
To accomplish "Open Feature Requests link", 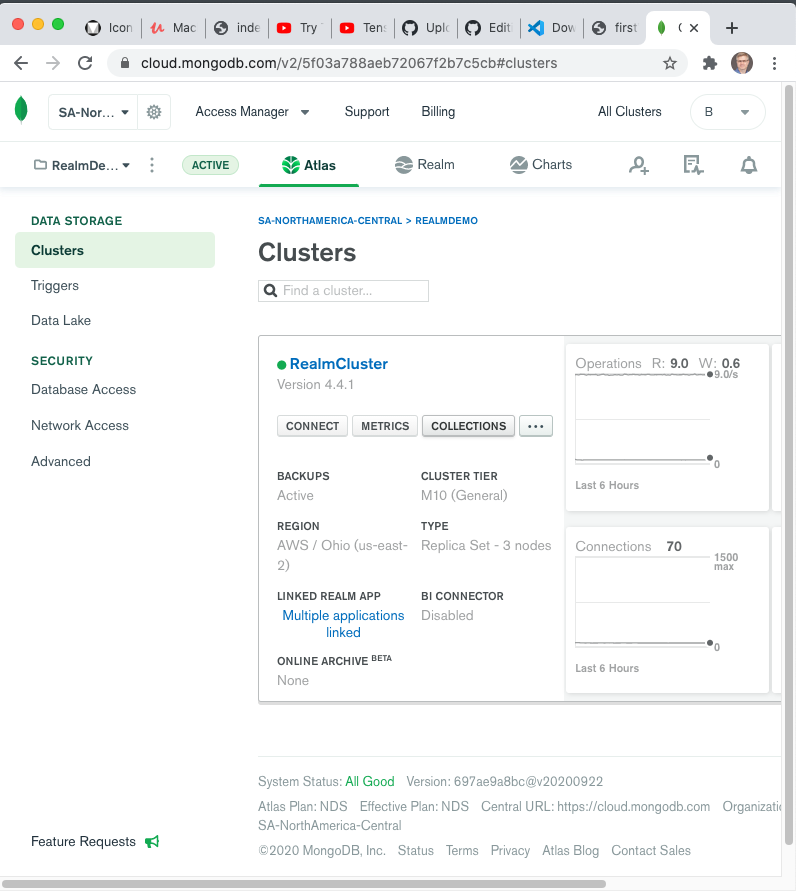I will click(84, 842).
